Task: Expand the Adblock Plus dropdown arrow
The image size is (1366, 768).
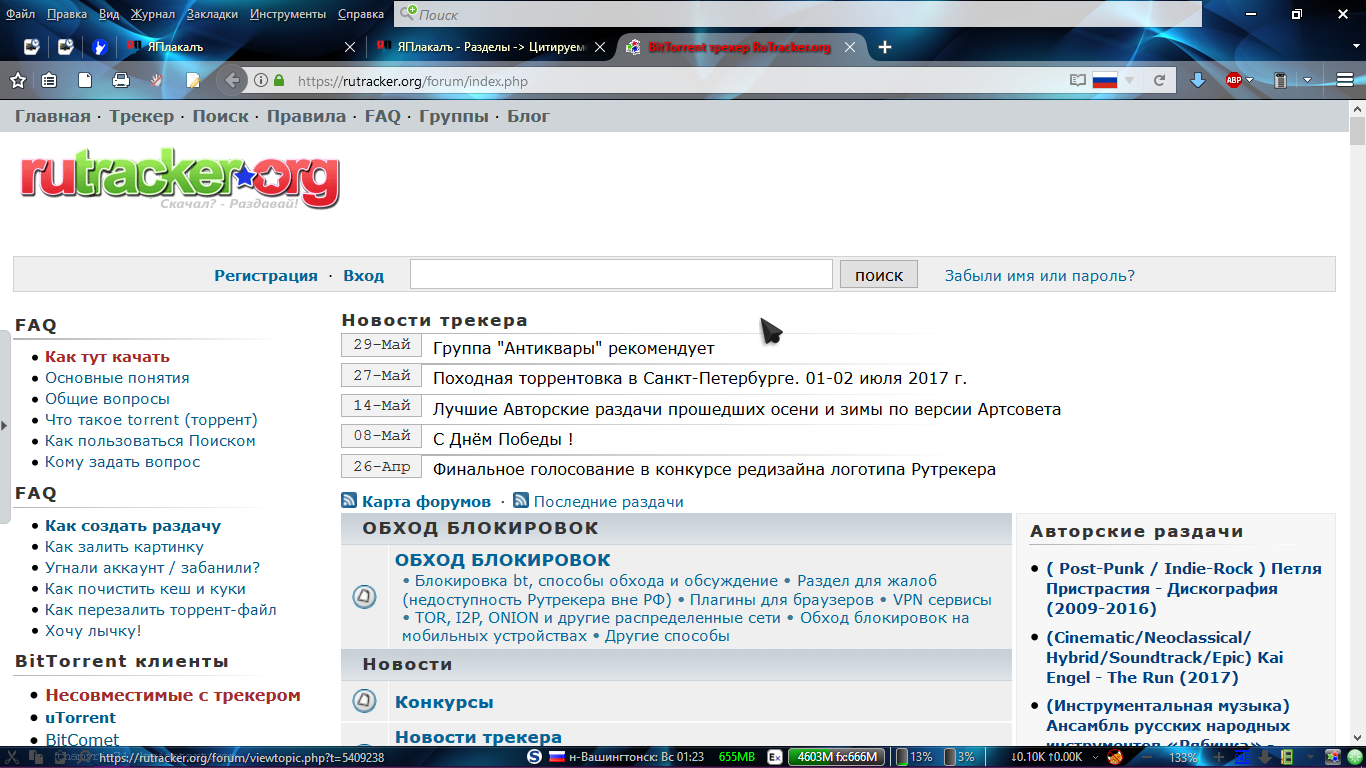Action: click(1252, 80)
